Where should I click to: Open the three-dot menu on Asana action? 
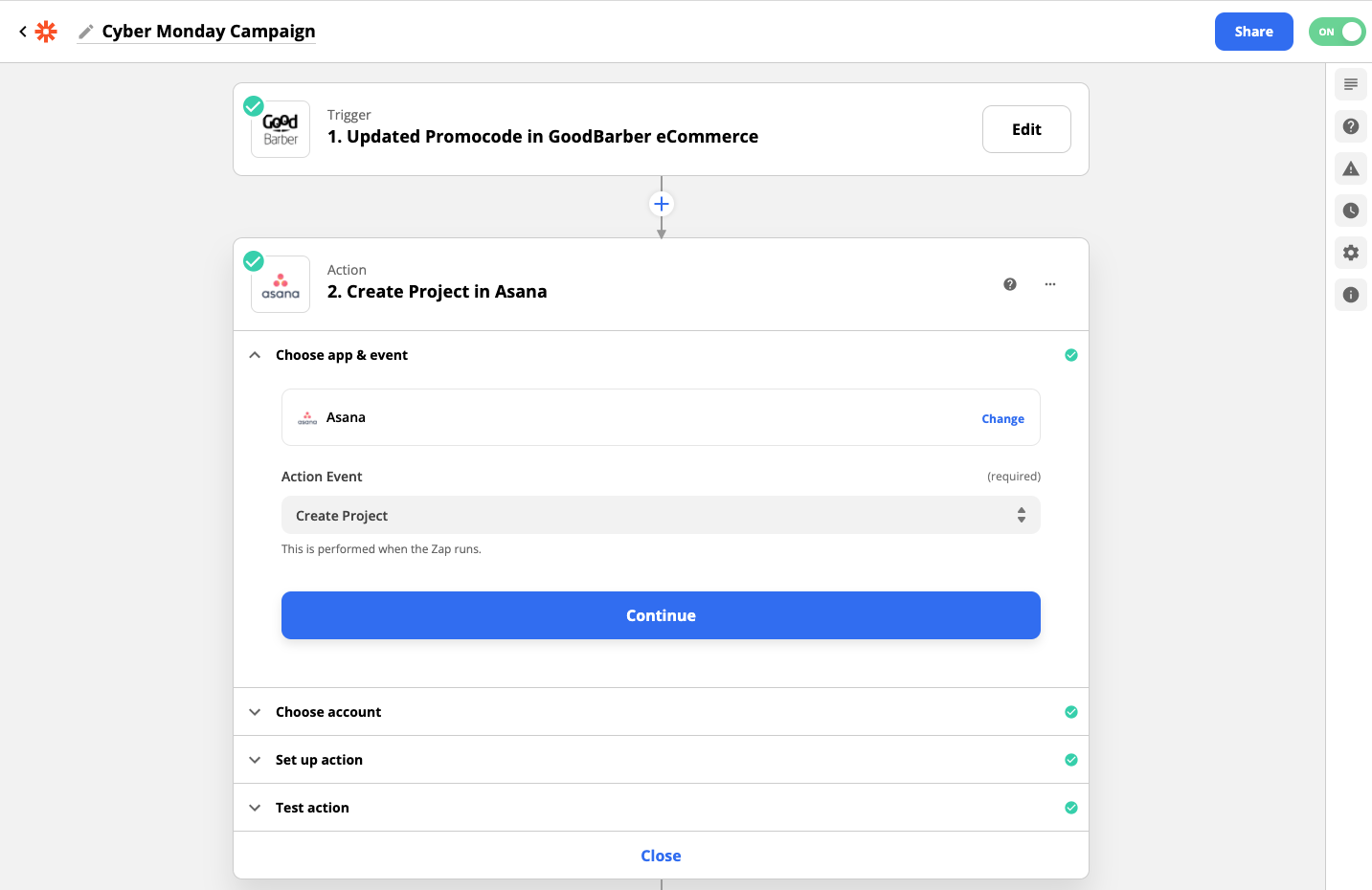(x=1050, y=284)
